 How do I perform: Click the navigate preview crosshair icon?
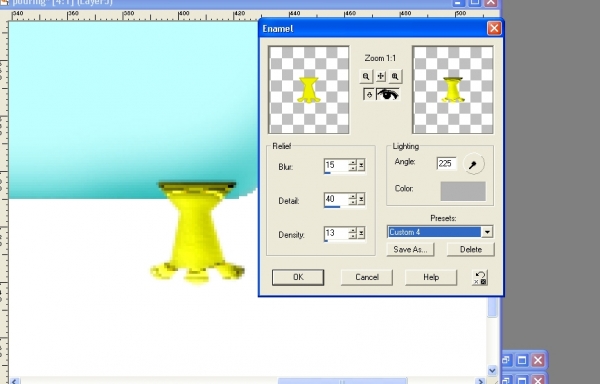coord(381,76)
